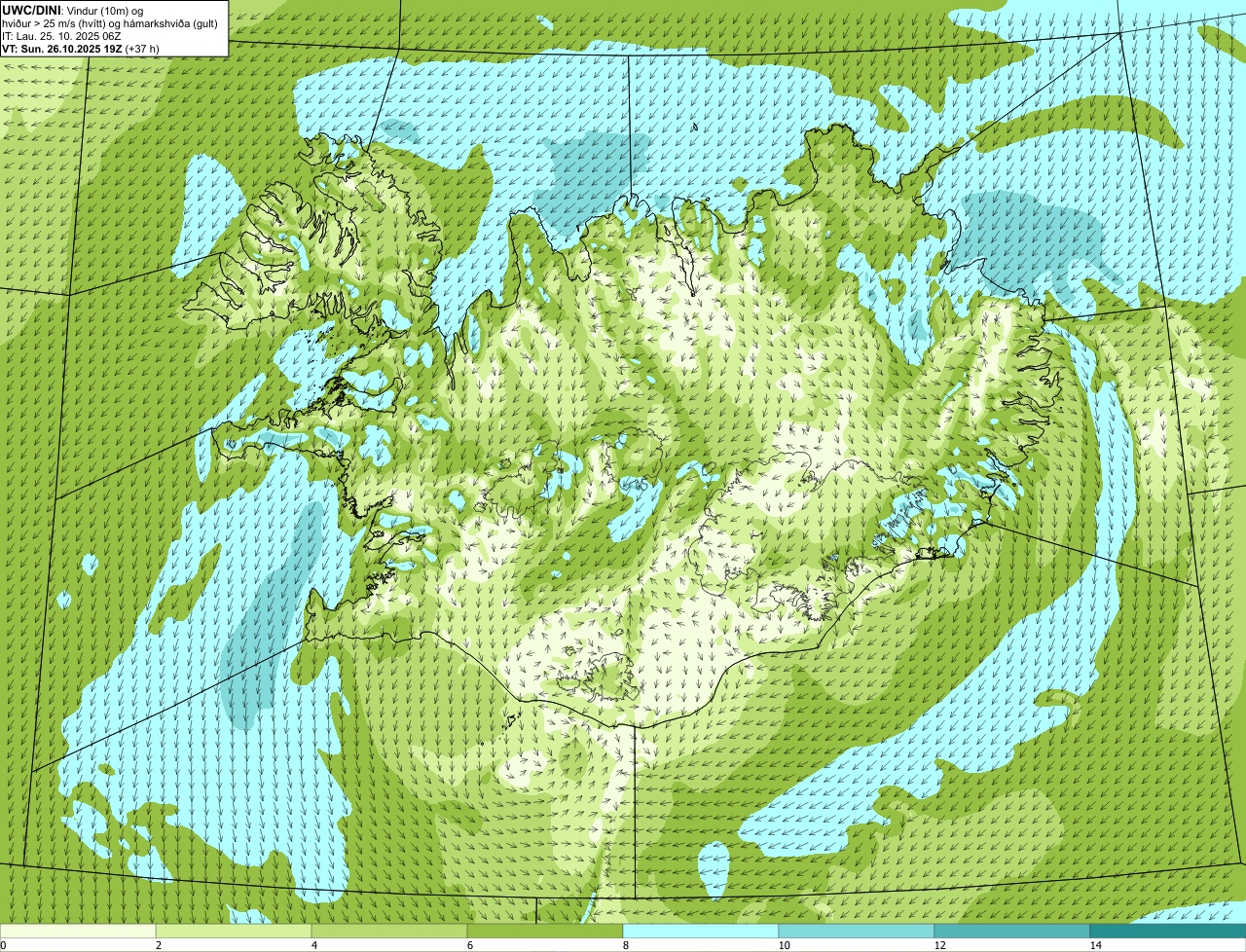
Task: Click the scale label '10' under the color bar
Action: click(x=784, y=945)
